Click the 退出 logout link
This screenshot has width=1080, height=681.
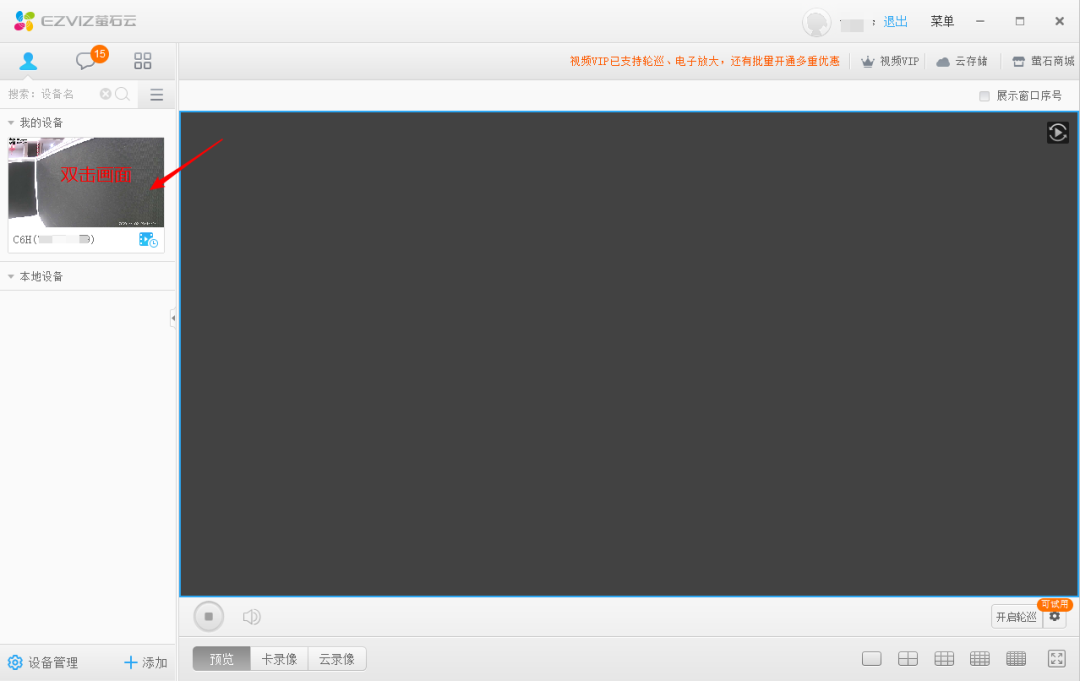pos(895,22)
